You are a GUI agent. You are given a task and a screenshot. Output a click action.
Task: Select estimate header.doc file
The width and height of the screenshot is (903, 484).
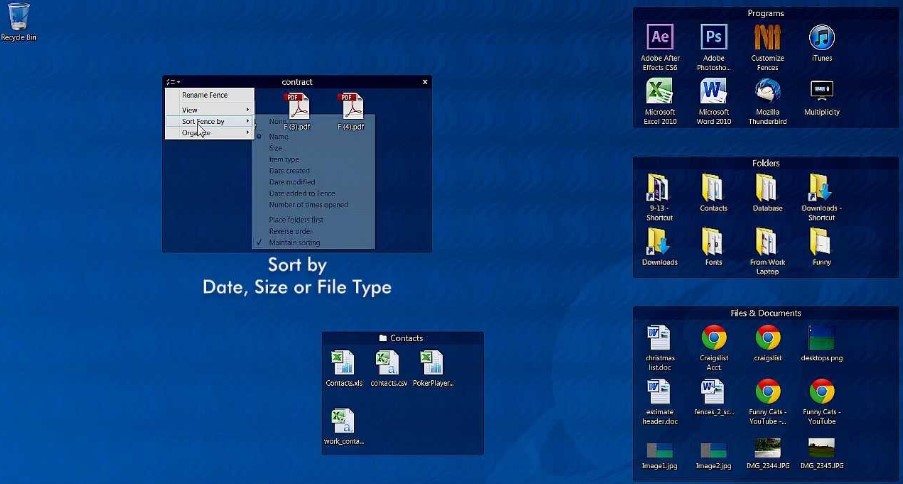(x=660, y=392)
